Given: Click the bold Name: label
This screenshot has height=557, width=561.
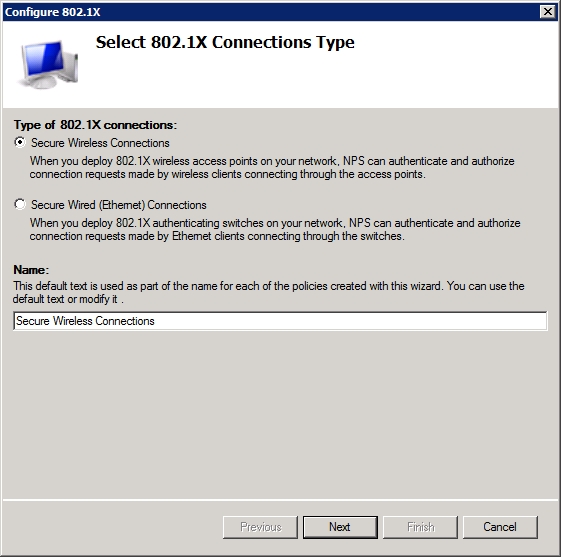Looking at the screenshot, I should coord(31,270).
